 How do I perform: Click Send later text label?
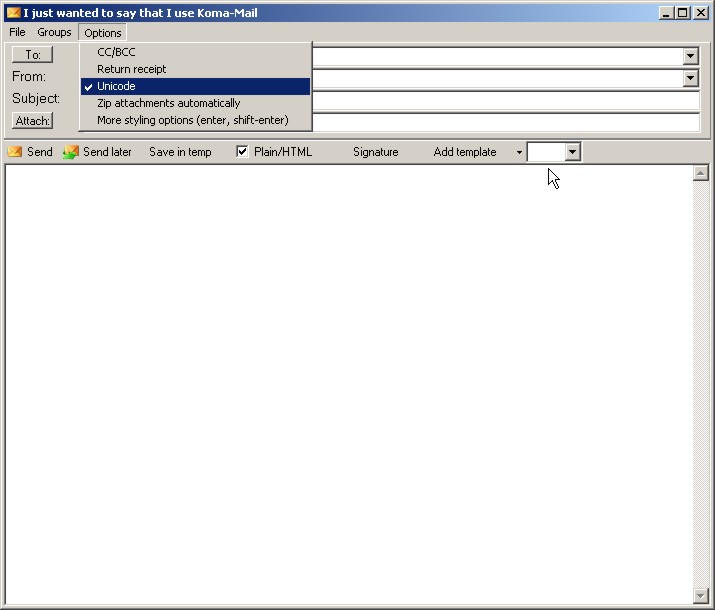tap(107, 152)
